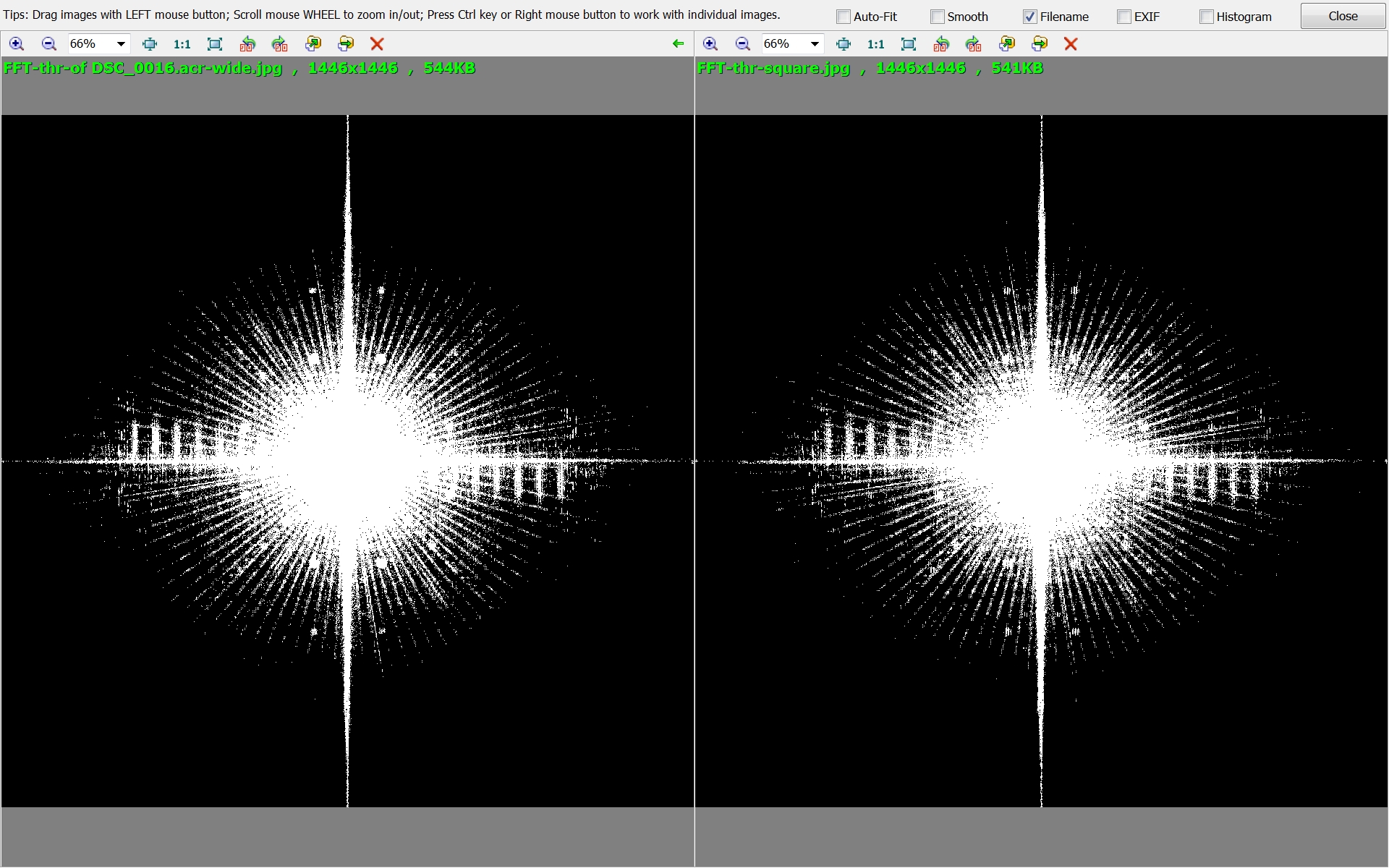Uncheck the Filename checkbox
The image size is (1389, 868).
(x=1029, y=17)
